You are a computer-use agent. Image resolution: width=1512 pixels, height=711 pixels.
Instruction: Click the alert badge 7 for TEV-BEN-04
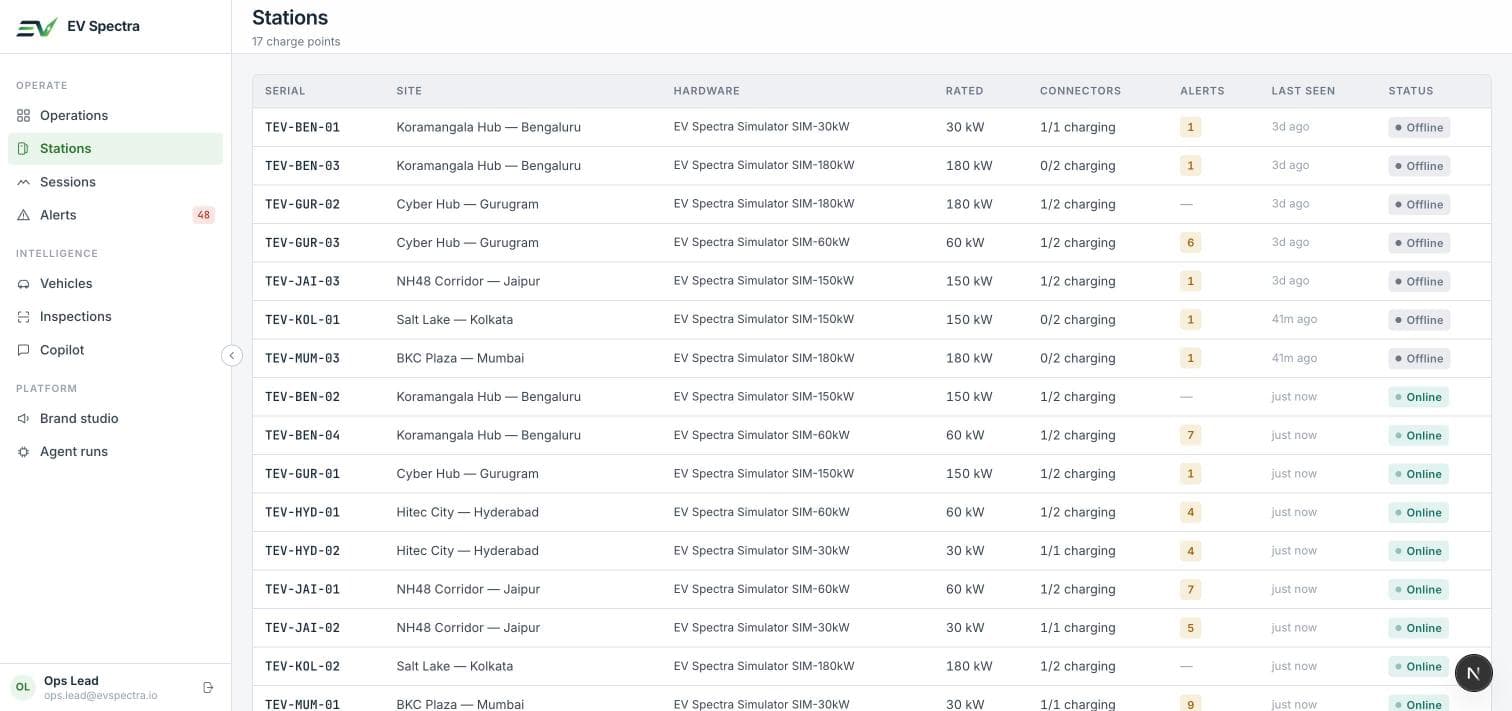tap(1190, 435)
